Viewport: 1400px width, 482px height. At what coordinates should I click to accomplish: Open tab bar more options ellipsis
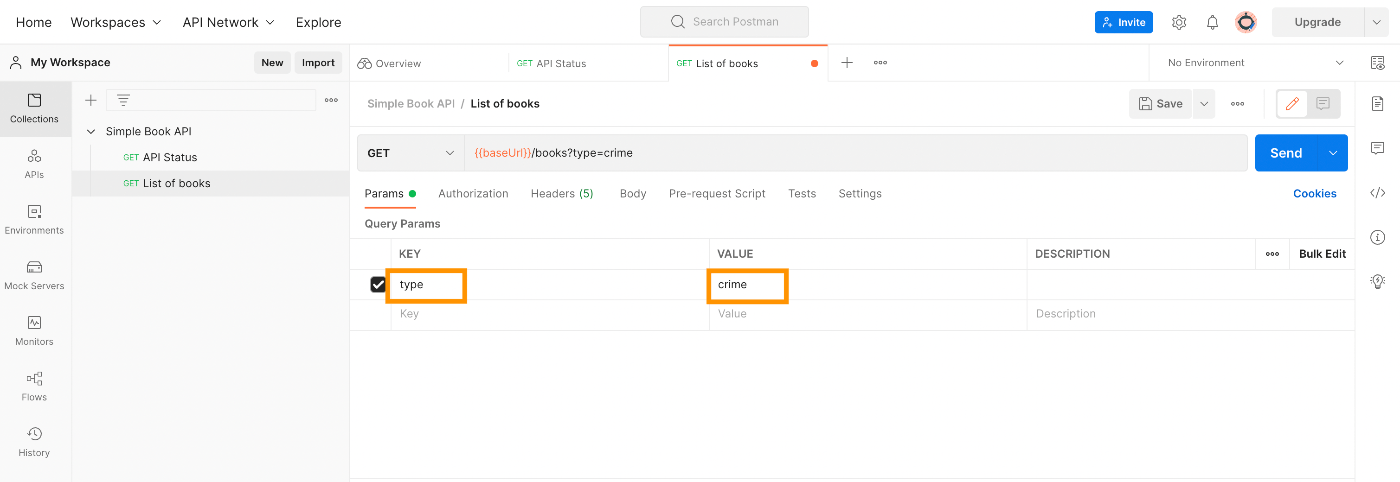click(880, 63)
